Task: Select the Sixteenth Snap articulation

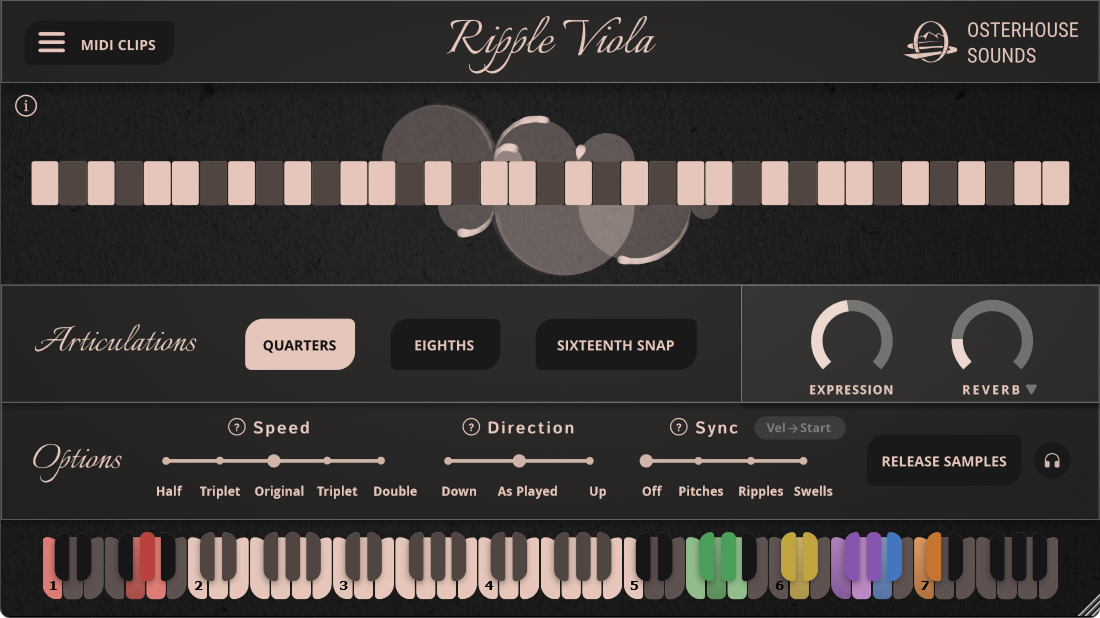Action: coord(615,344)
